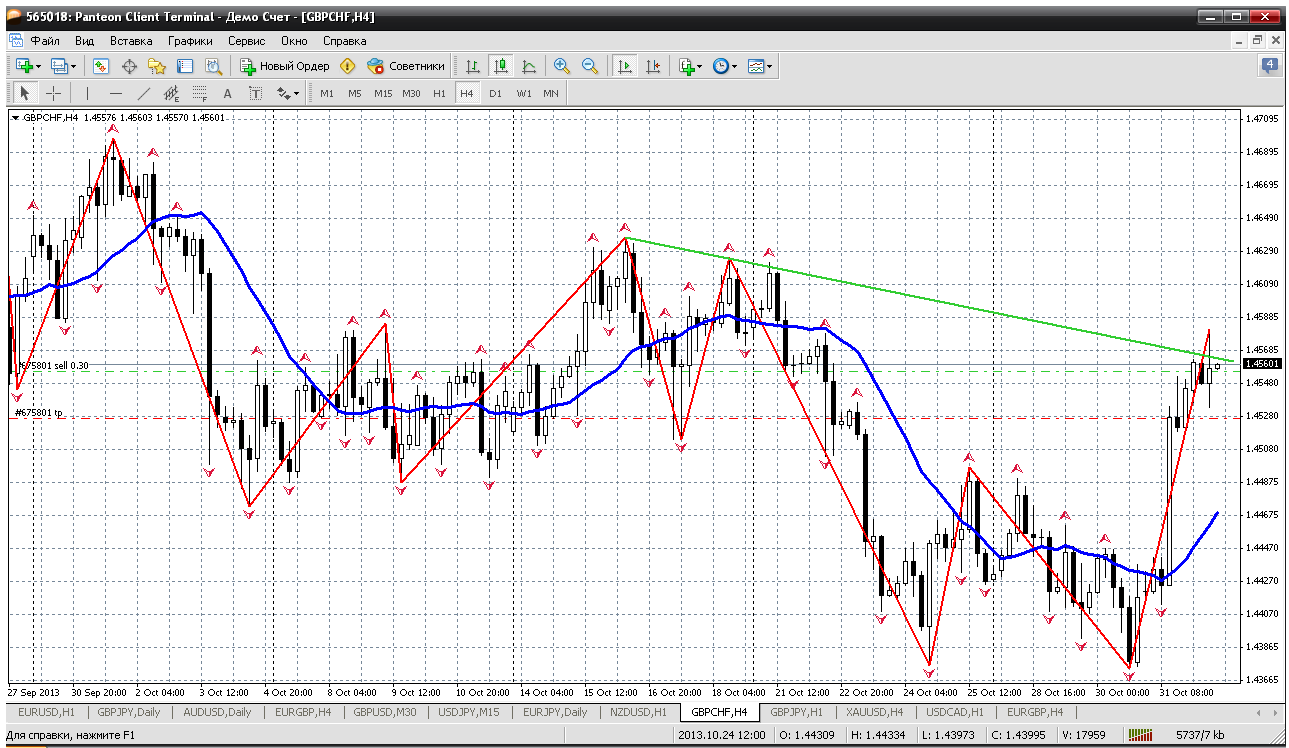Open the Fibonacci retracement tool
The image size is (1289, 748).
[x=199, y=93]
